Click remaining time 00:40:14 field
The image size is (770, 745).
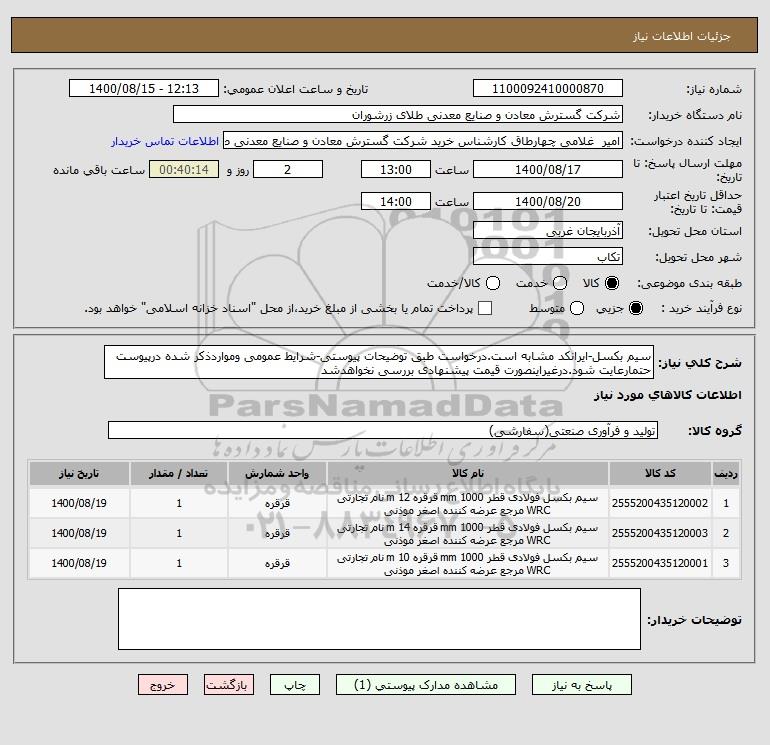pos(184,169)
